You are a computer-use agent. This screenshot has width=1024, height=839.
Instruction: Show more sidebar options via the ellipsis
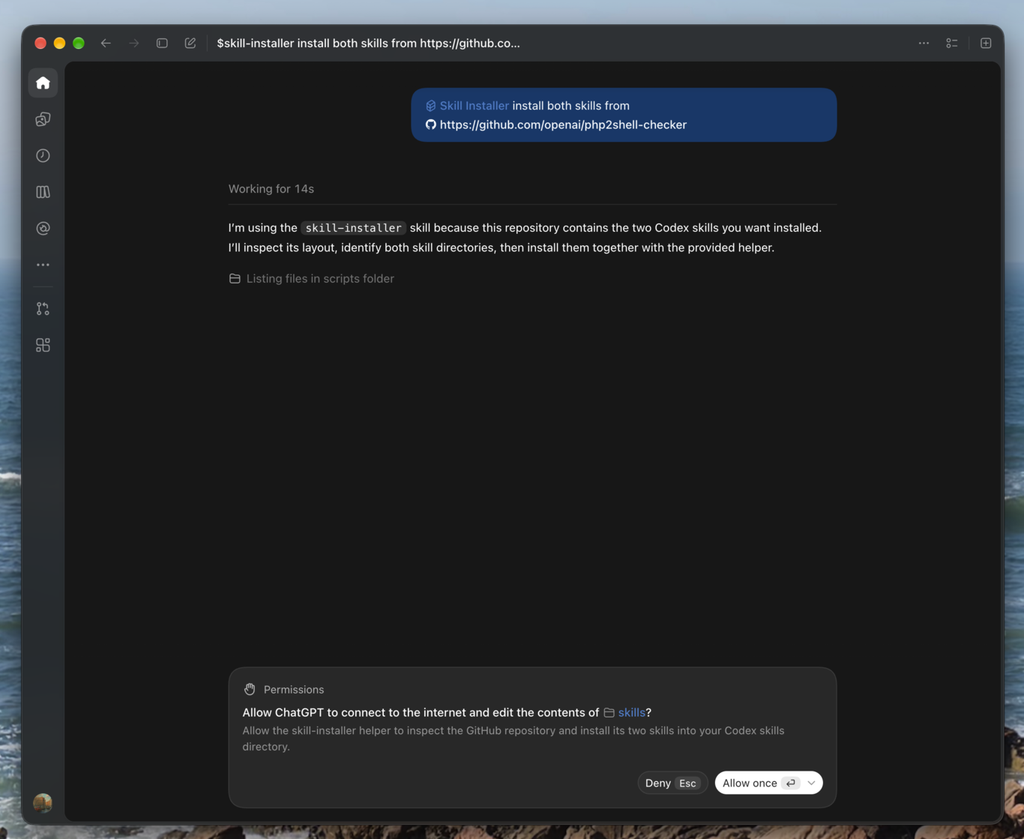click(43, 265)
